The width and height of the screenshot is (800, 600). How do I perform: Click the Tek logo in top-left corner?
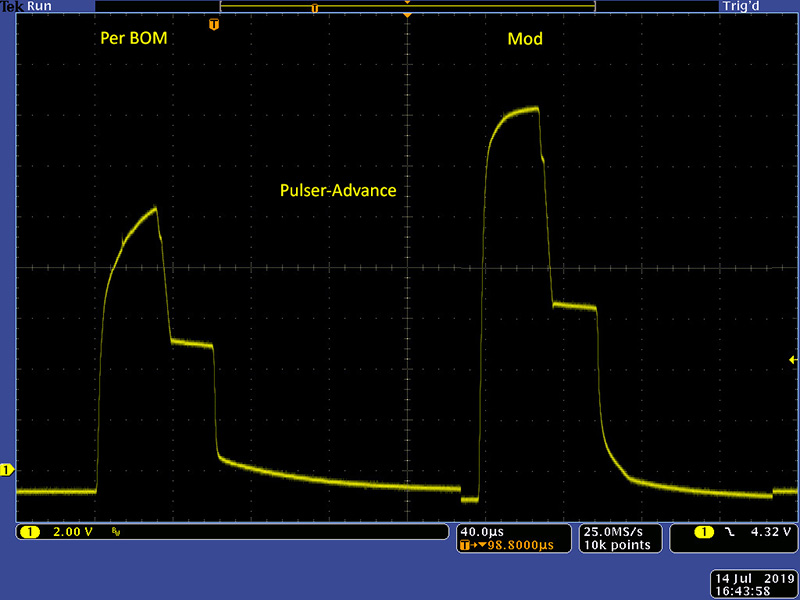pos(12,6)
